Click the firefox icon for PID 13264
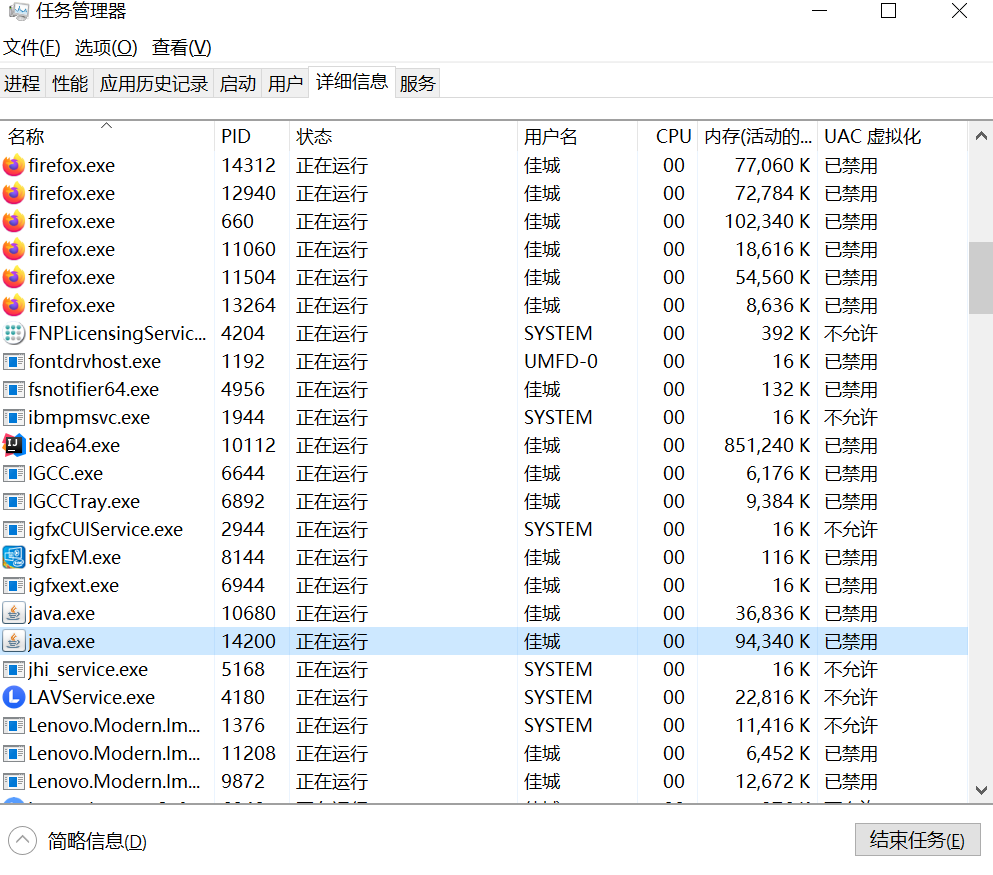 point(14,306)
